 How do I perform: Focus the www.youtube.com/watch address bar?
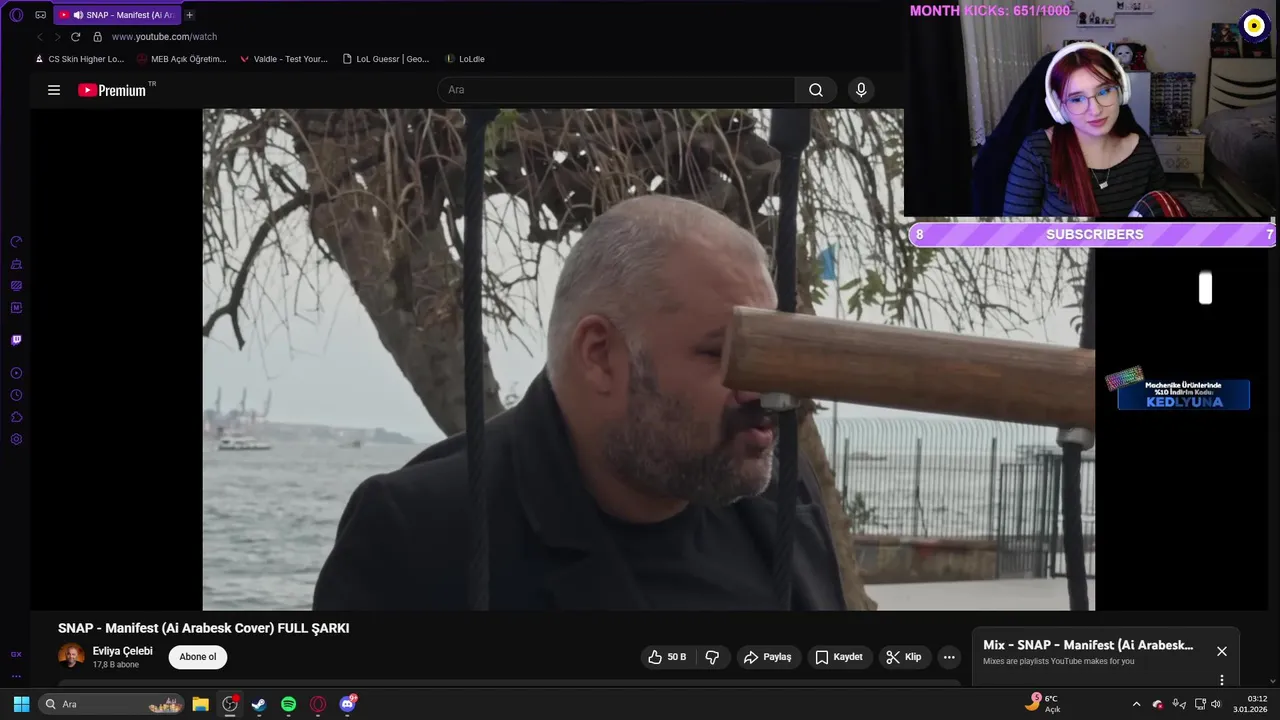pyautogui.click(x=164, y=37)
